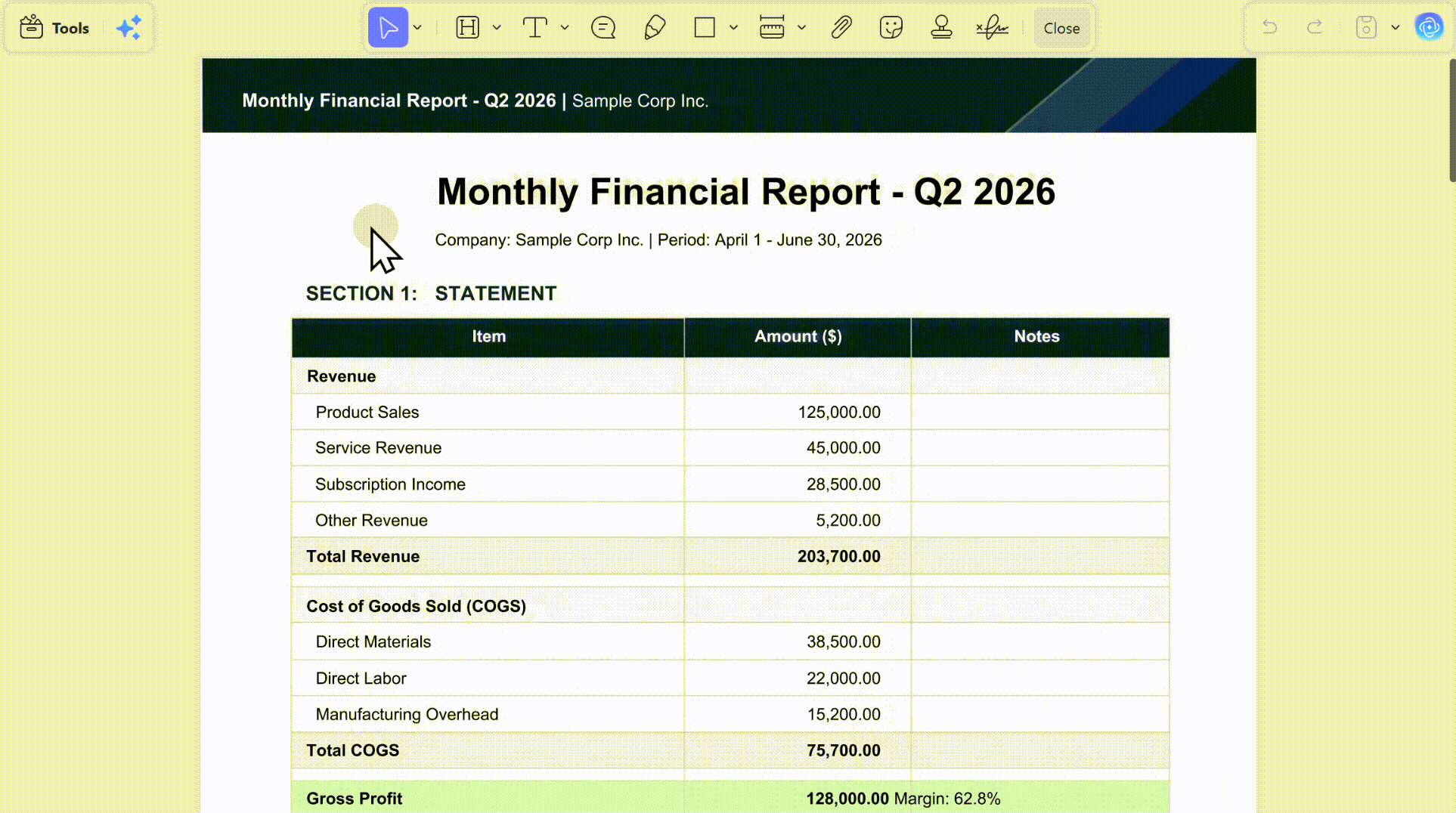Image resolution: width=1456 pixels, height=813 pixels.
Task: Expand the pointer tool dropdown arrow
Action: [x=417, y=28]
